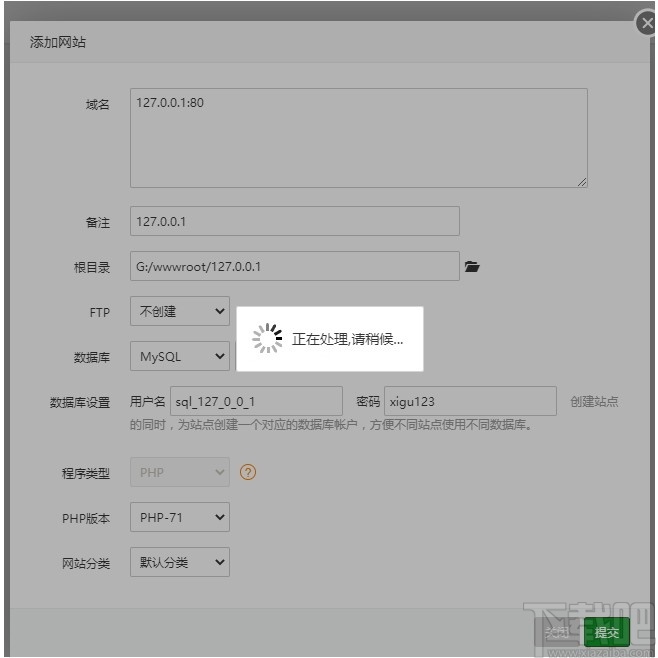
Task: Click the PHP版本 label
Action: [x=86, y=518]
